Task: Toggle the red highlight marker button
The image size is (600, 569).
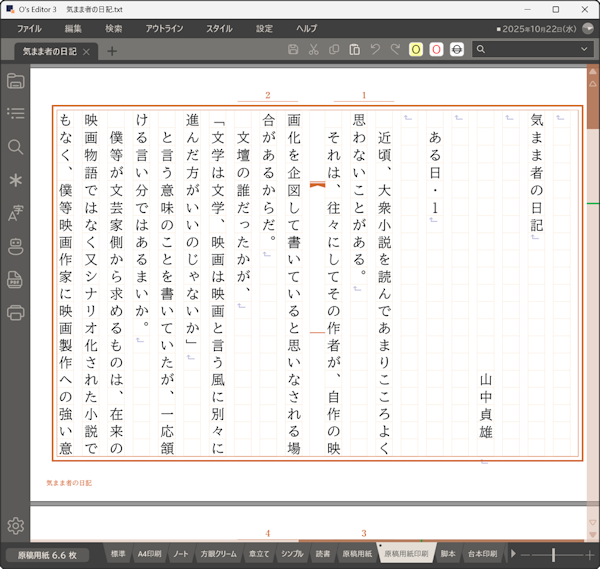Action: tap(436, 50)
